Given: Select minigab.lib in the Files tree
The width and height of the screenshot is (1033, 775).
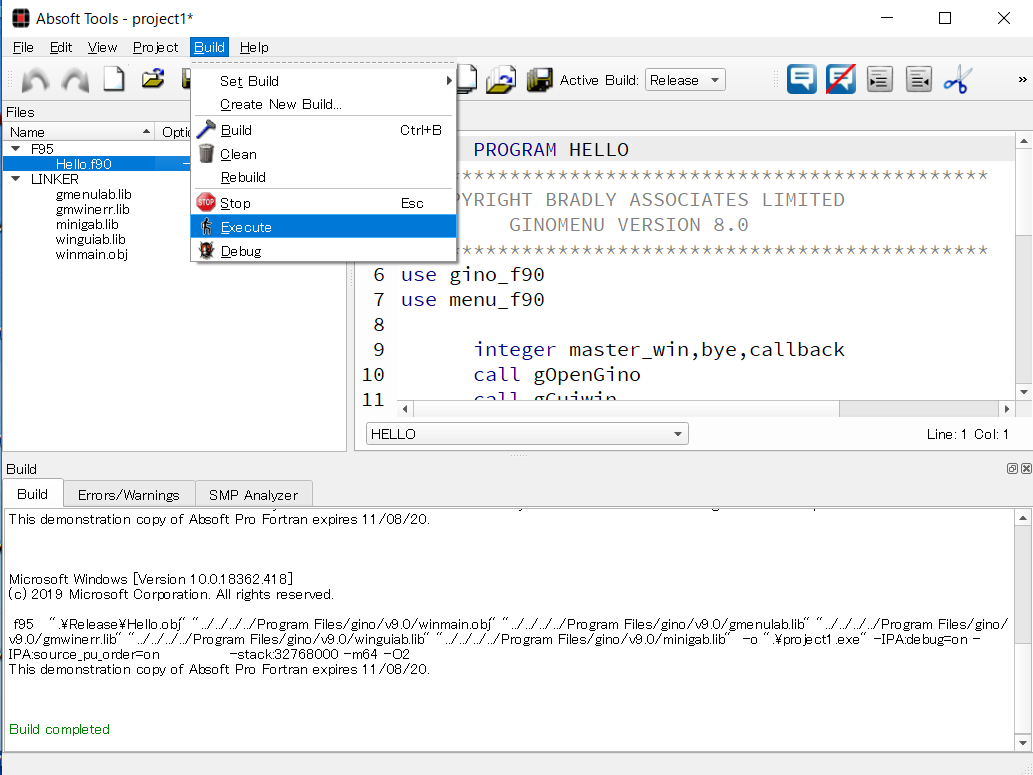Looking at the screenshot, I should click(87, 225).
